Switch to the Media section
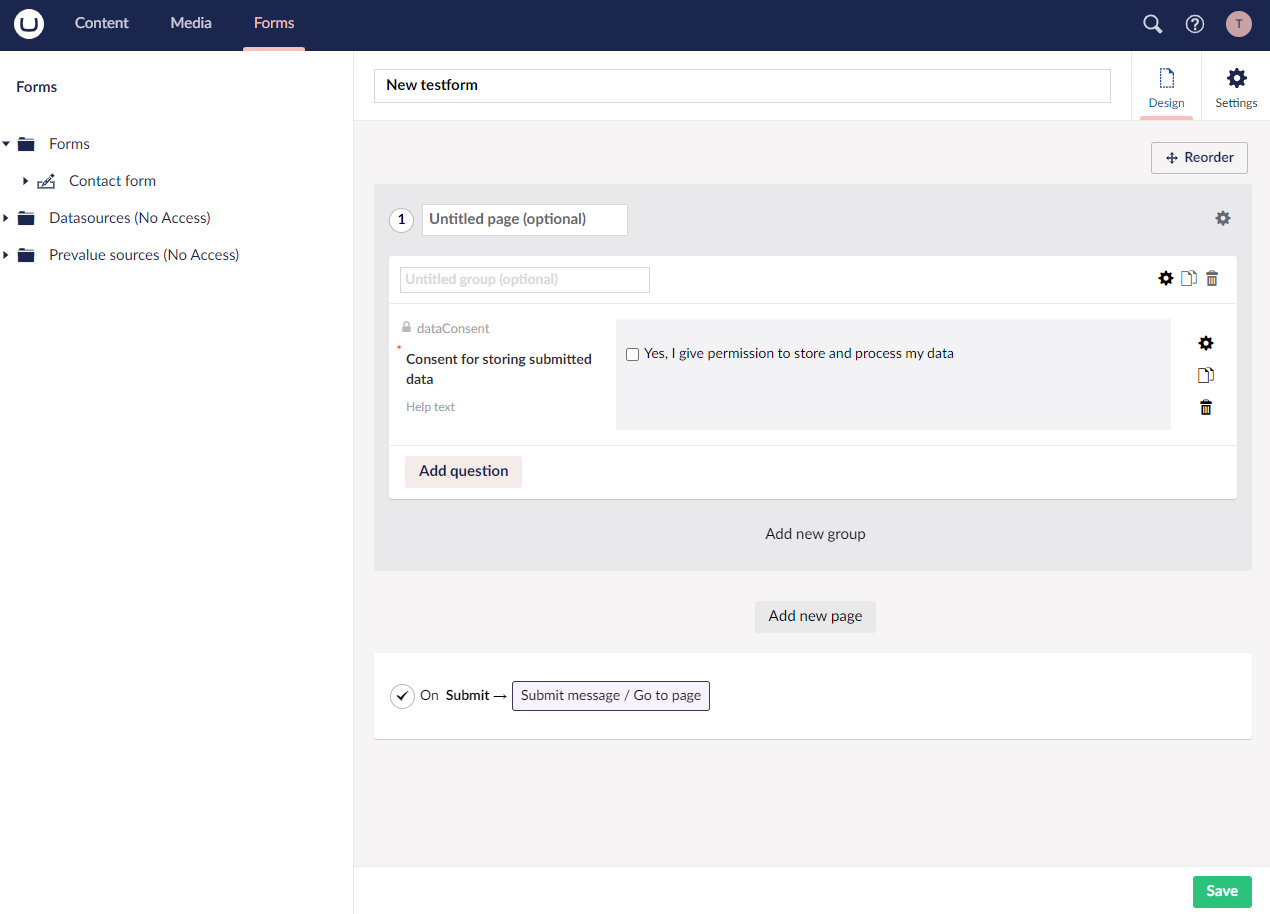 (x=190, y=23)
